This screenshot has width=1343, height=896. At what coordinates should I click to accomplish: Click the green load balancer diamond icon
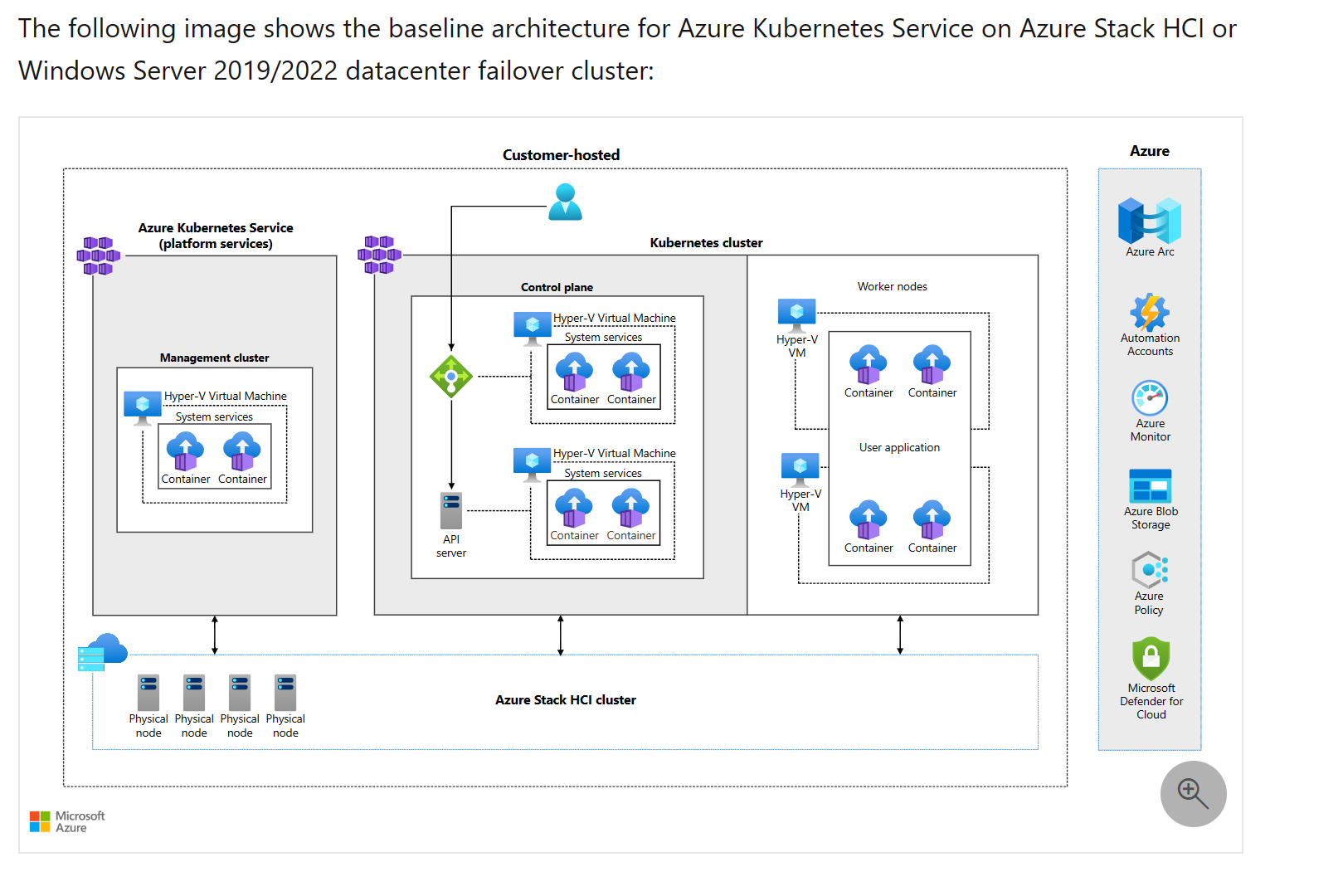pos(451,377)
